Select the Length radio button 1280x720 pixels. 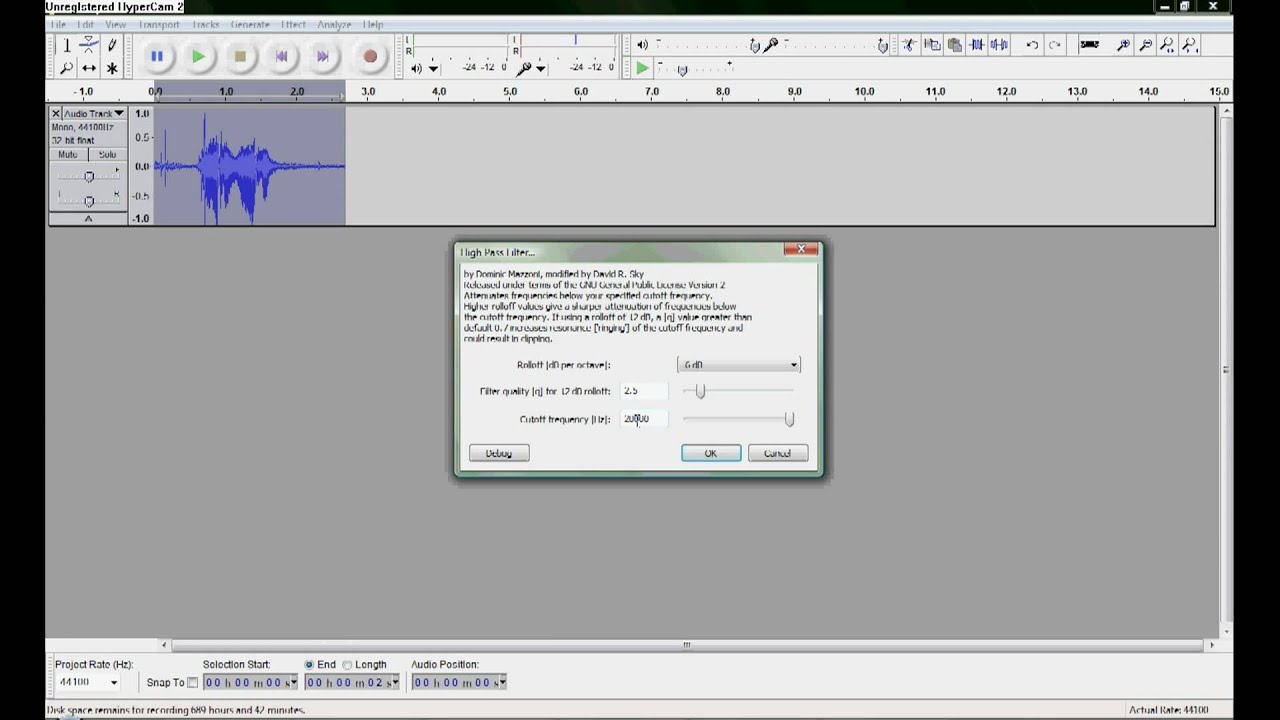click(347, 665)
